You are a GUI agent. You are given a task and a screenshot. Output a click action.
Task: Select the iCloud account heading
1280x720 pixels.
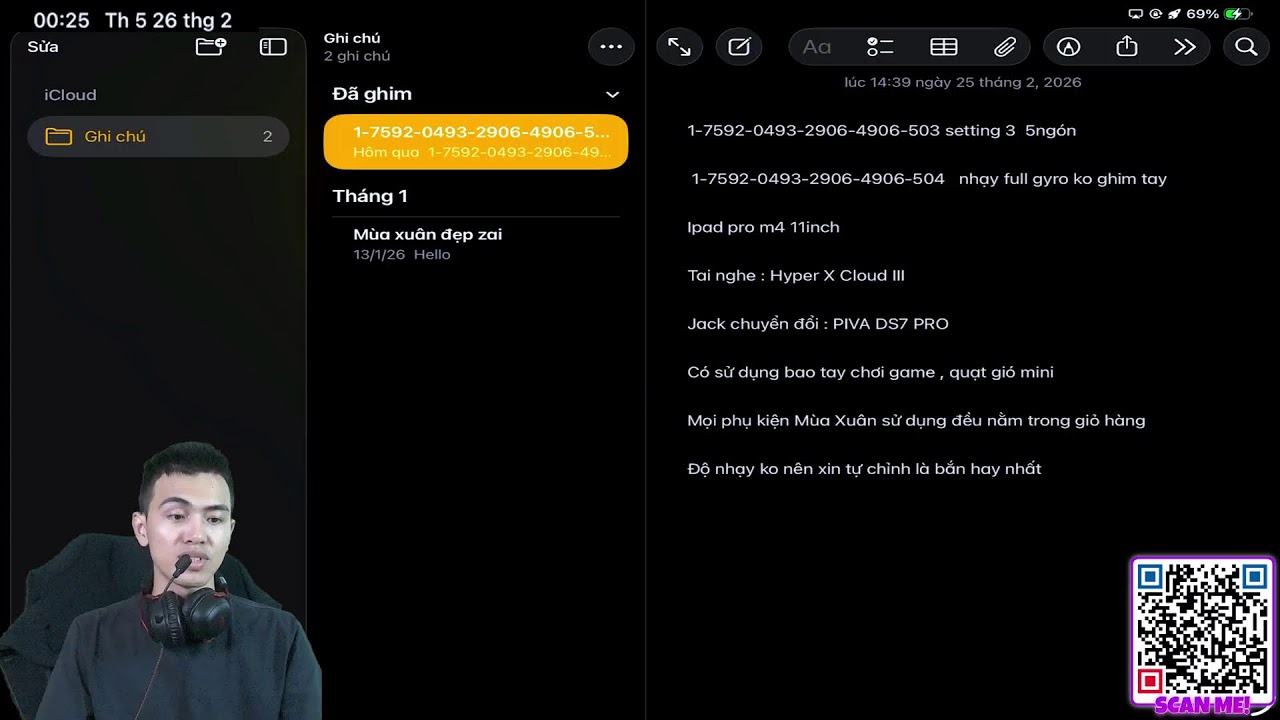point(70,95)
